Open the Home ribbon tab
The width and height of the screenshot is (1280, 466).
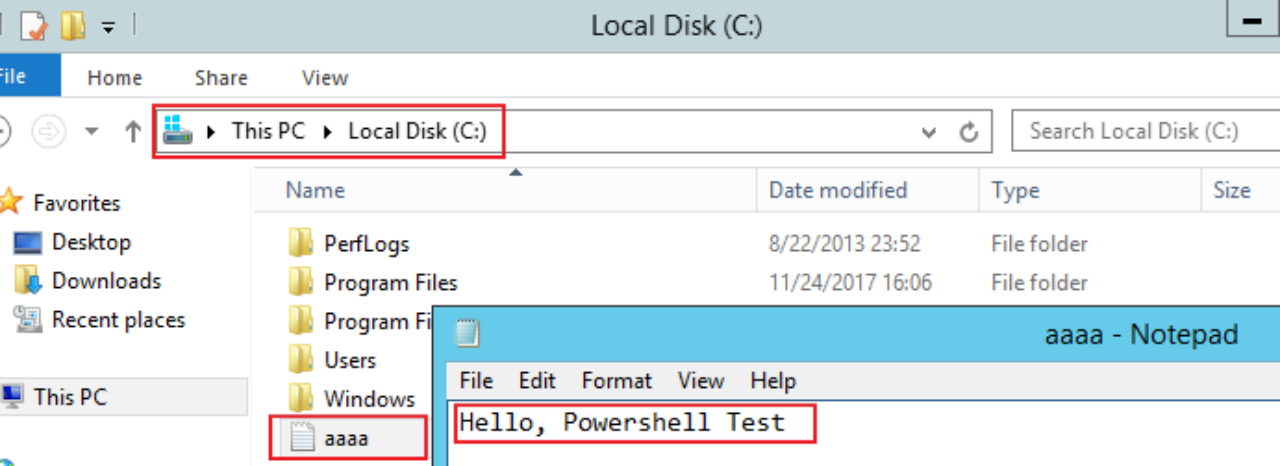click(x=114, y=78)
